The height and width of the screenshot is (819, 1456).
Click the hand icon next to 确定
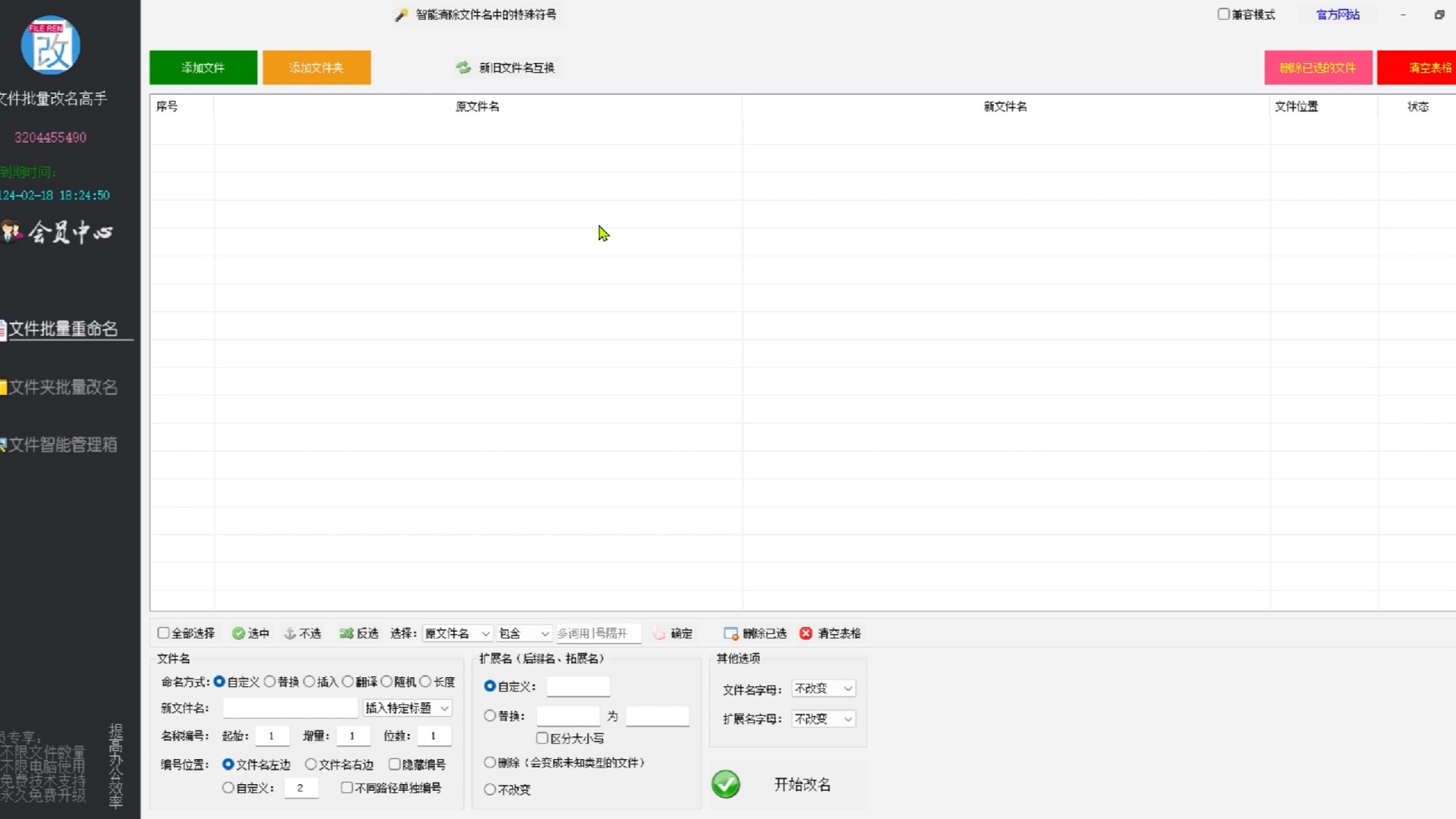click(x=659, y=633)
